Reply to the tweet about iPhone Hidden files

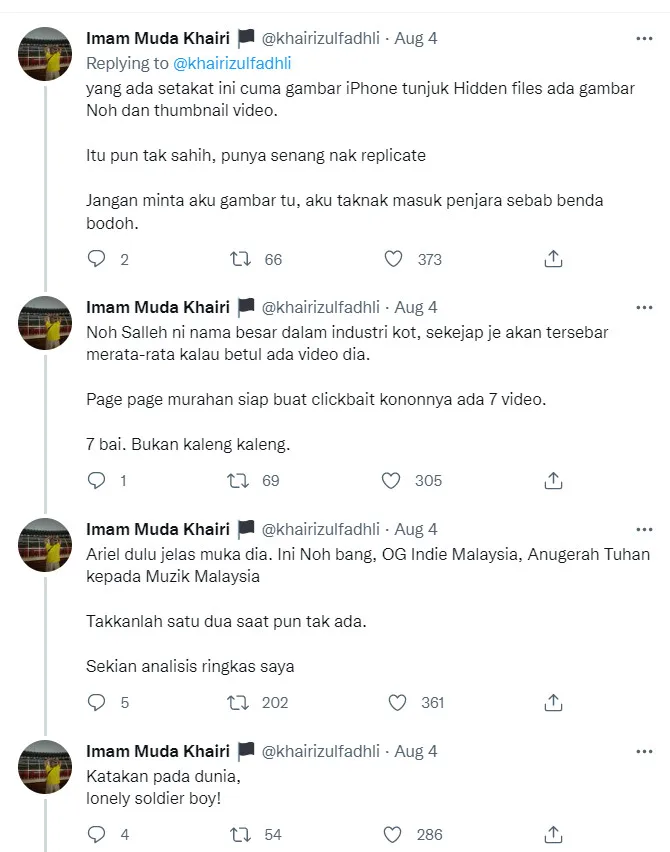[97, 259]
